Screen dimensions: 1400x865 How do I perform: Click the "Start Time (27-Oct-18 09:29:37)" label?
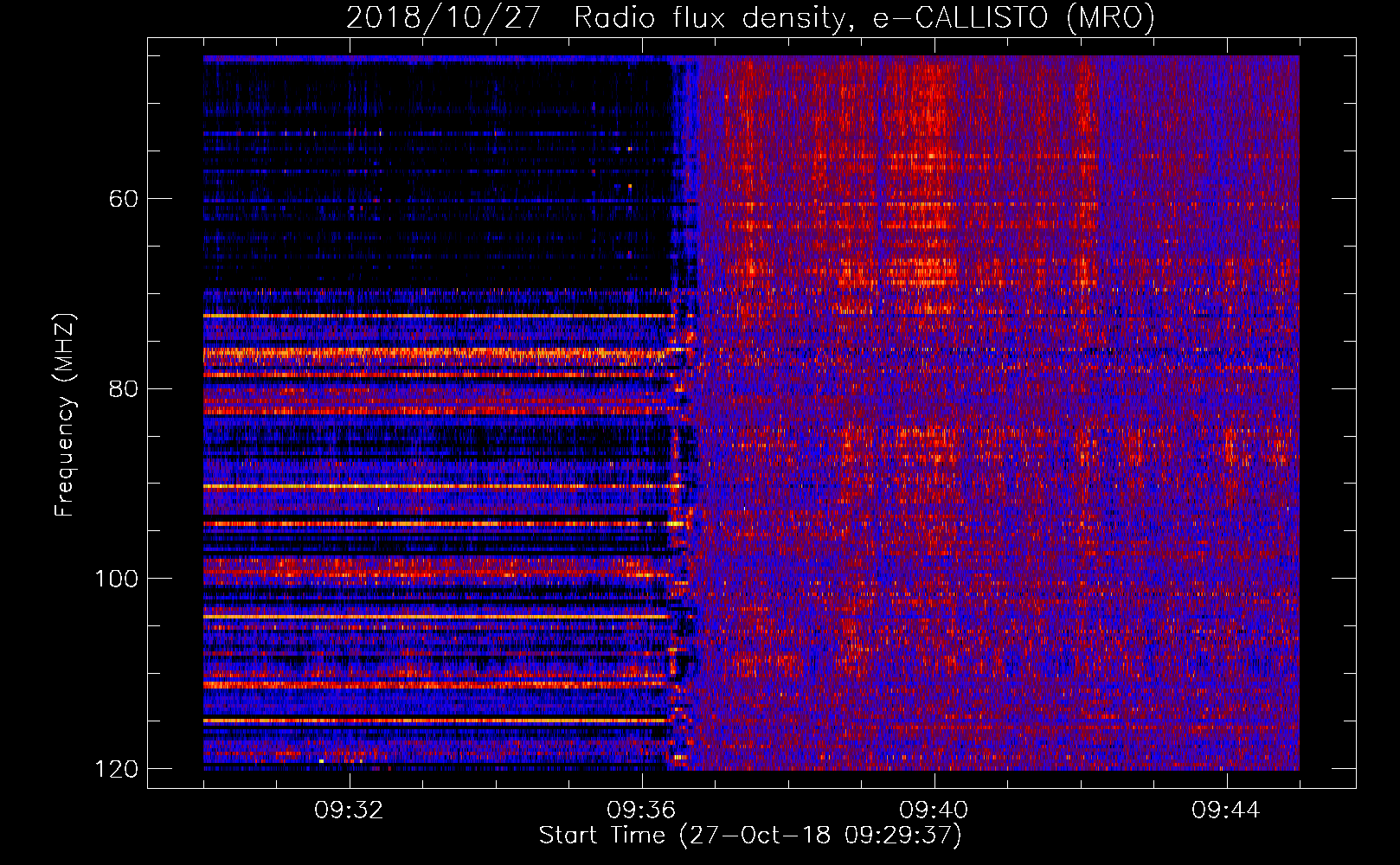(x=750, y=836)
